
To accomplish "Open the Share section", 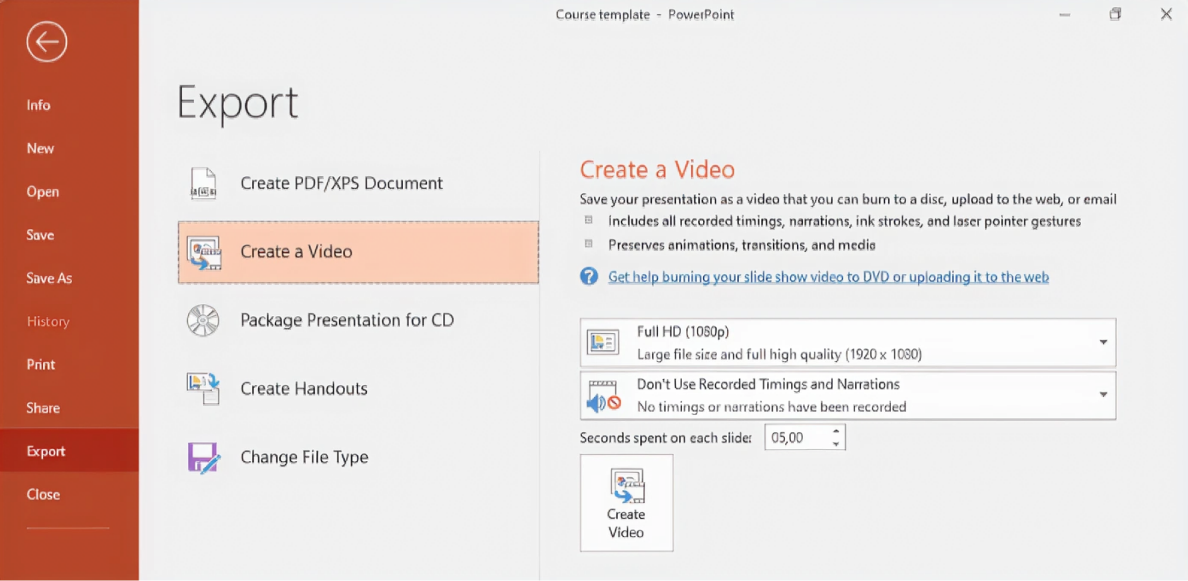I will click(42, 407).
